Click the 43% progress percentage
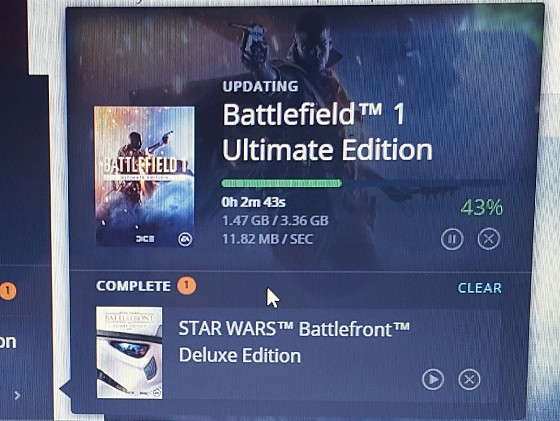 [481, 208]
